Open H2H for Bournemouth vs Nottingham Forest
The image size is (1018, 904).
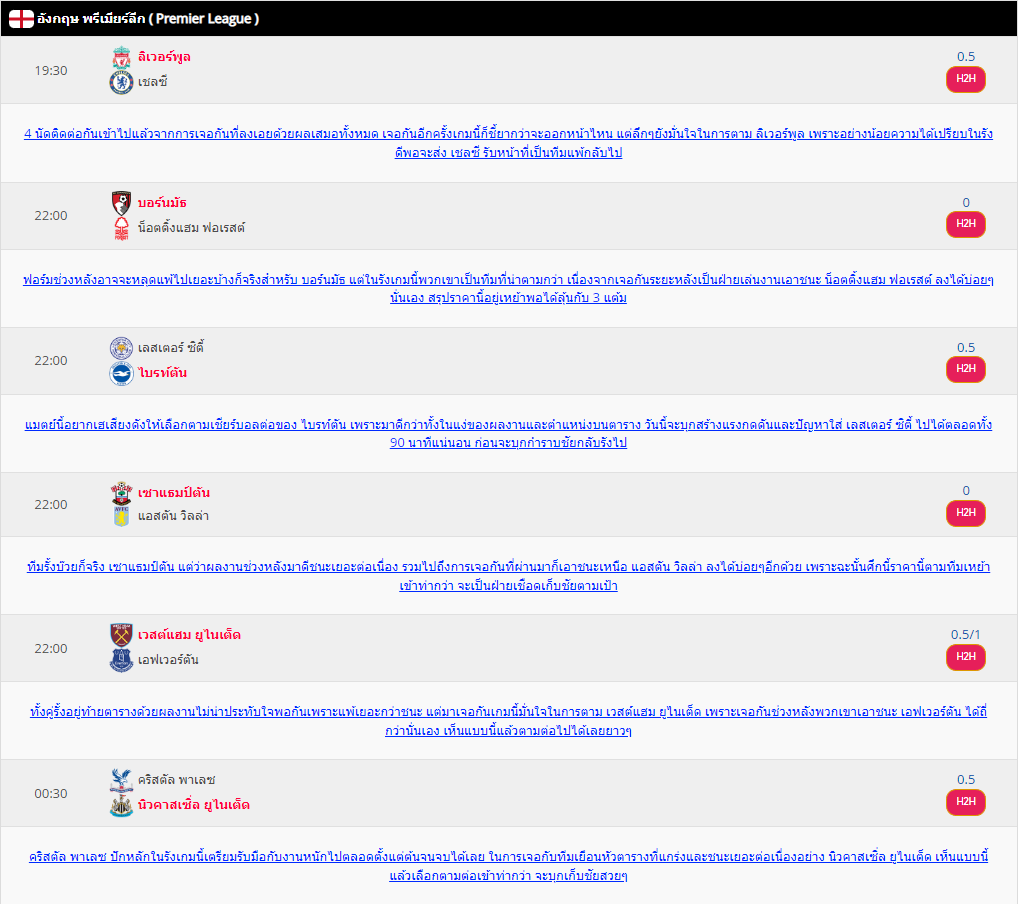[965, 224]
